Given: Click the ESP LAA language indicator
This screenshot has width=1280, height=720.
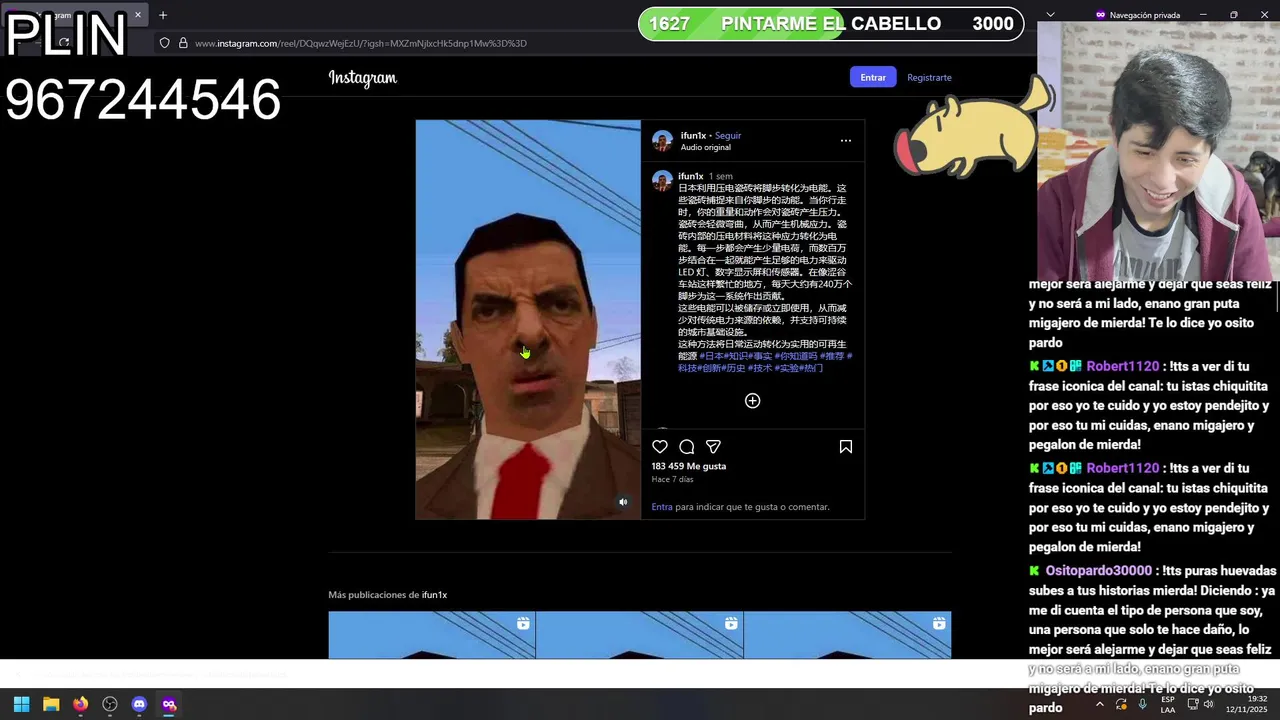Looking at the screenshot, I should [x=1168, y=705].
